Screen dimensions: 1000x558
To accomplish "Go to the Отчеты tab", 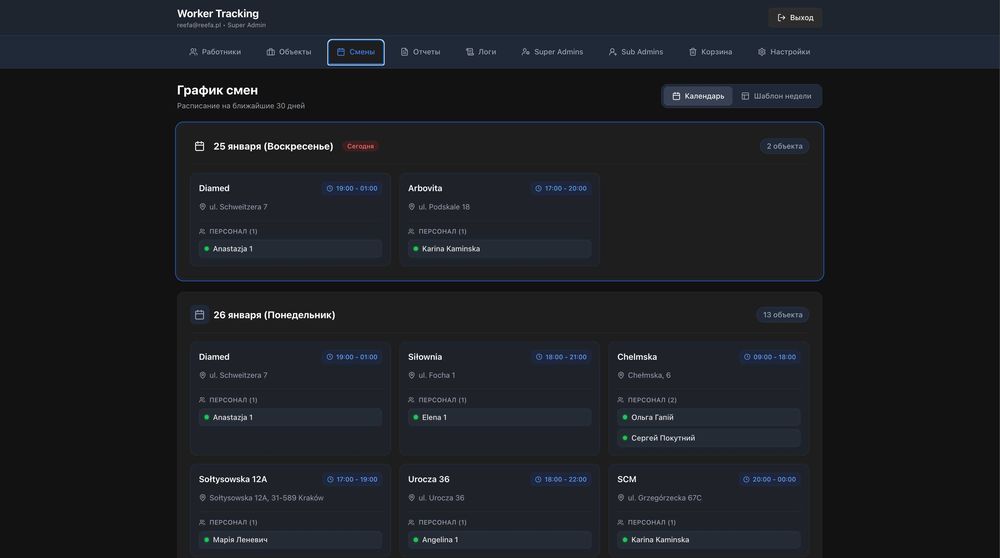I will 420,52.
